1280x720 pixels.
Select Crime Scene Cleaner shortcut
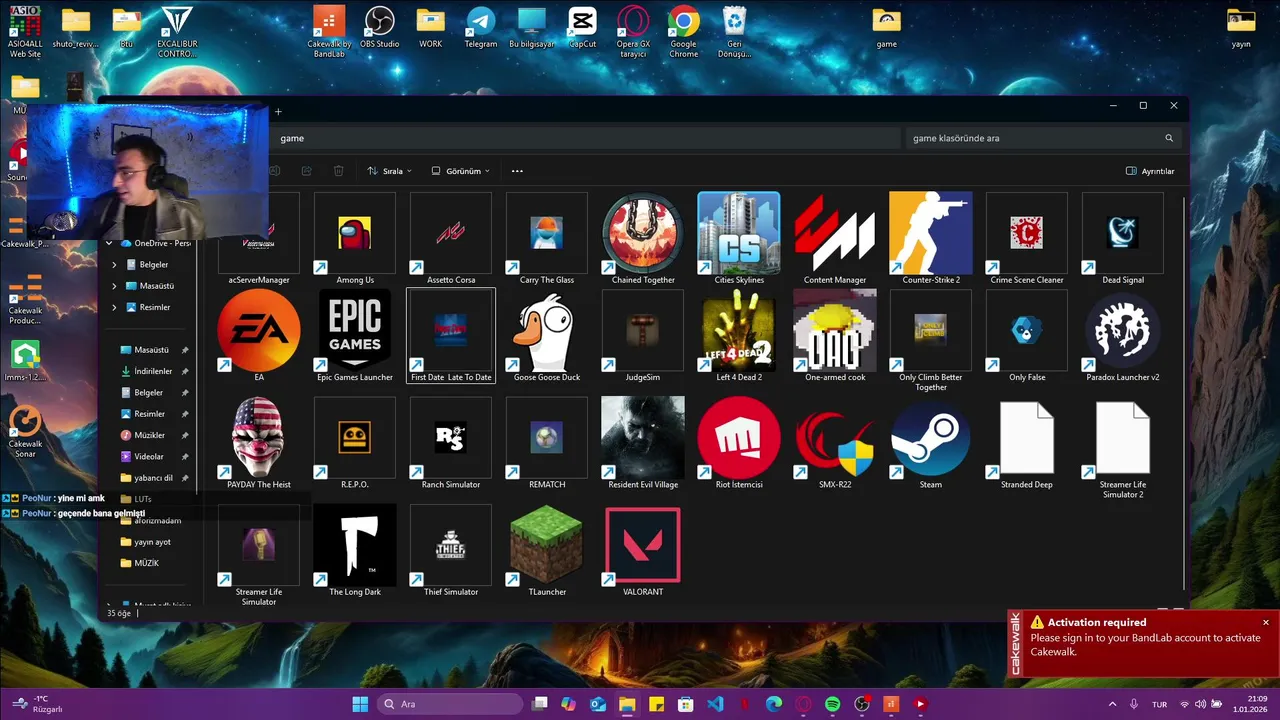[x=1027, y=233]
